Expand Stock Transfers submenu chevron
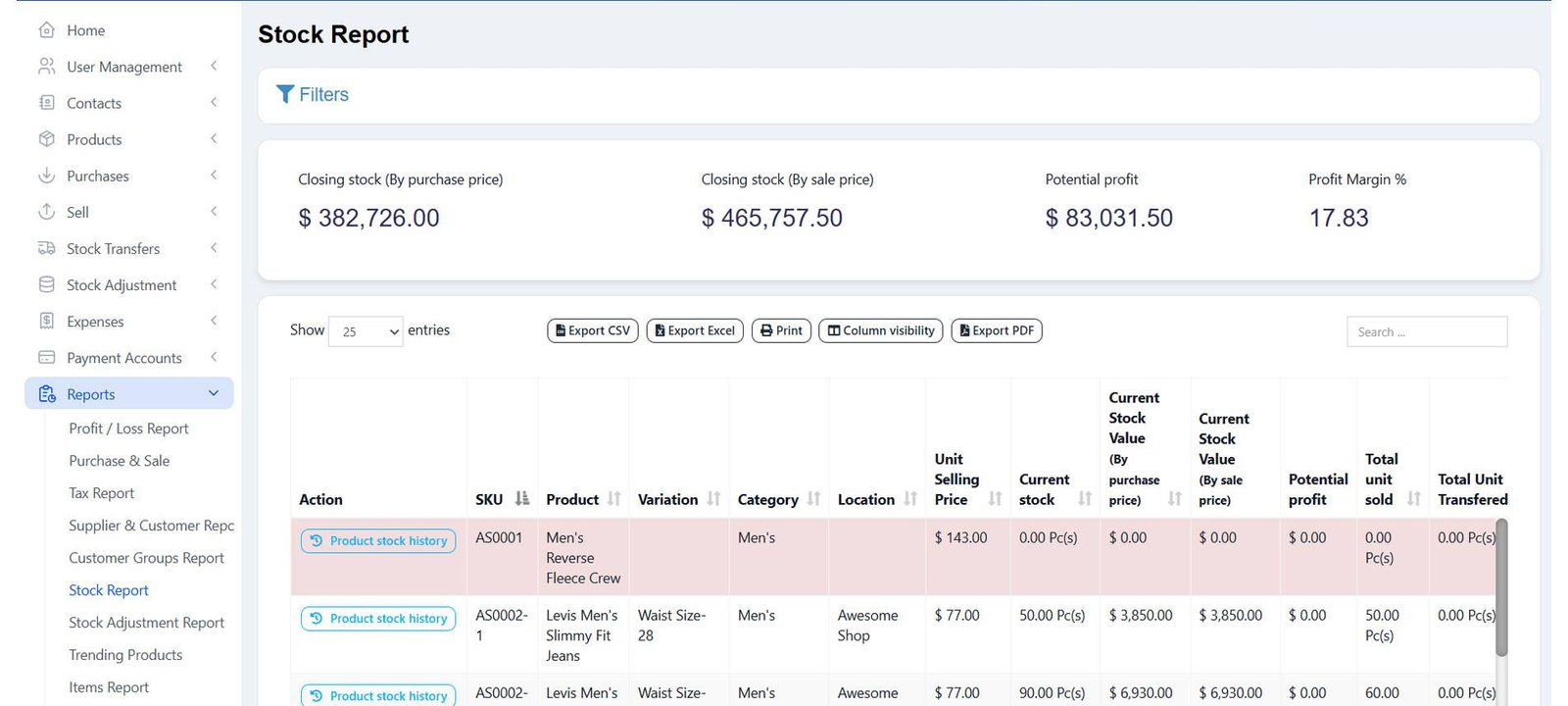This screenshot has width=1568, height=706. [x=214, y=247]
